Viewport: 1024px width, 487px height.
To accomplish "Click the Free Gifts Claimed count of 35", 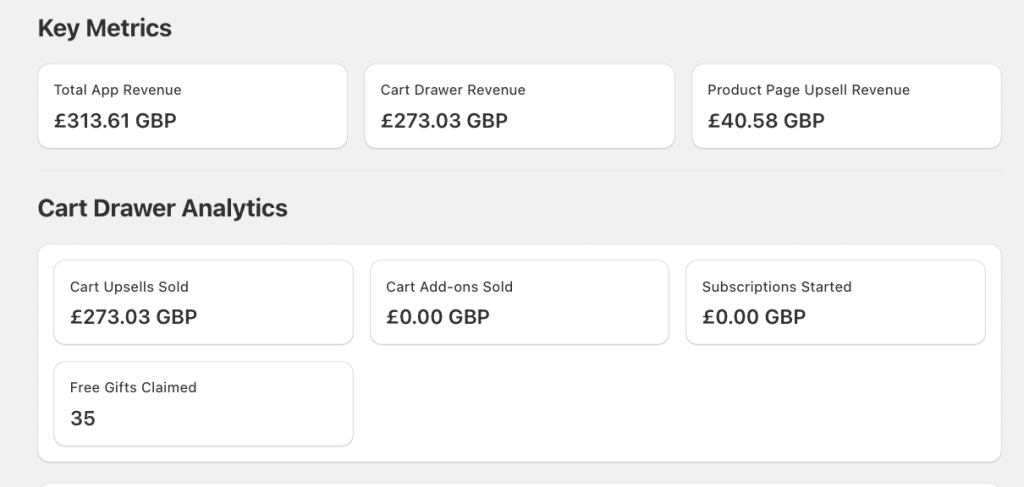I will (83, 418).
